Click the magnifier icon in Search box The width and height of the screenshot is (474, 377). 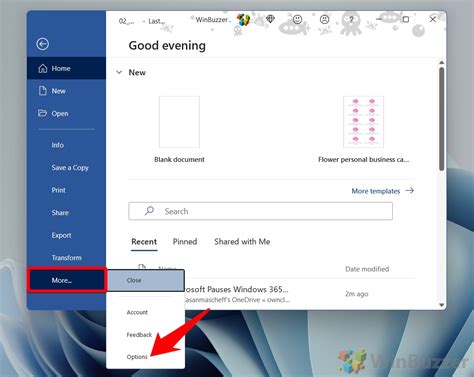[149, 211]
